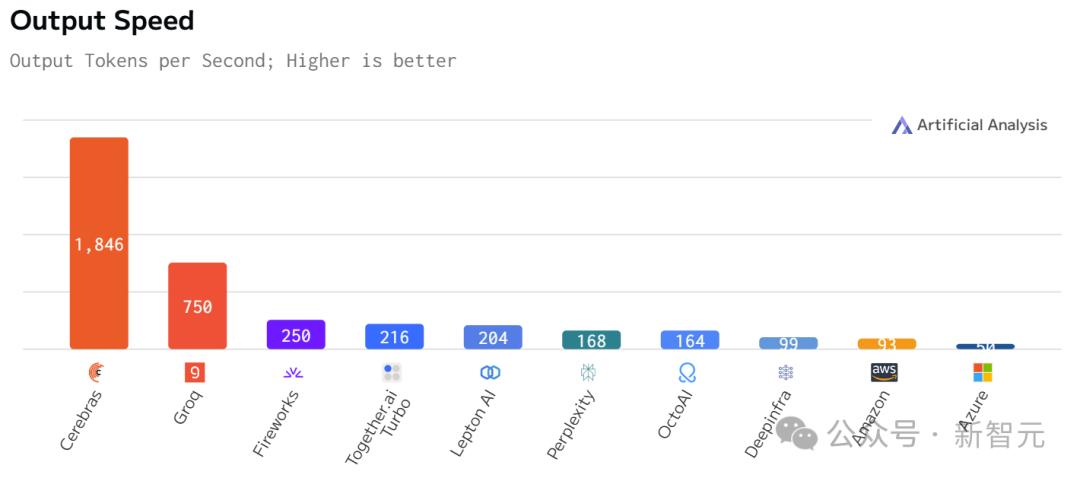Click the Amazon AWS logo icon

884,372
